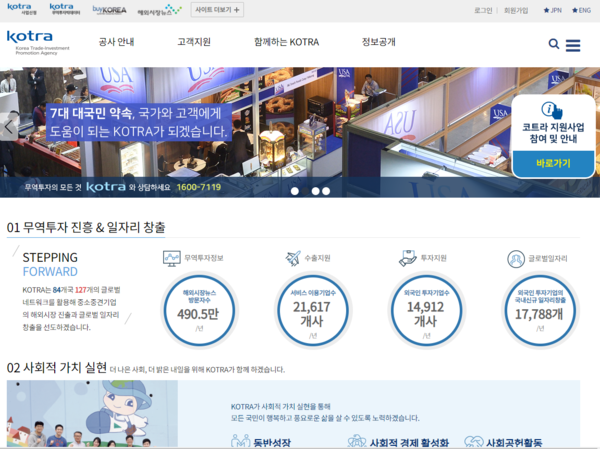Click the 사회적 경제 활성화 icon
600x449 pixels.
click(357, 441)
